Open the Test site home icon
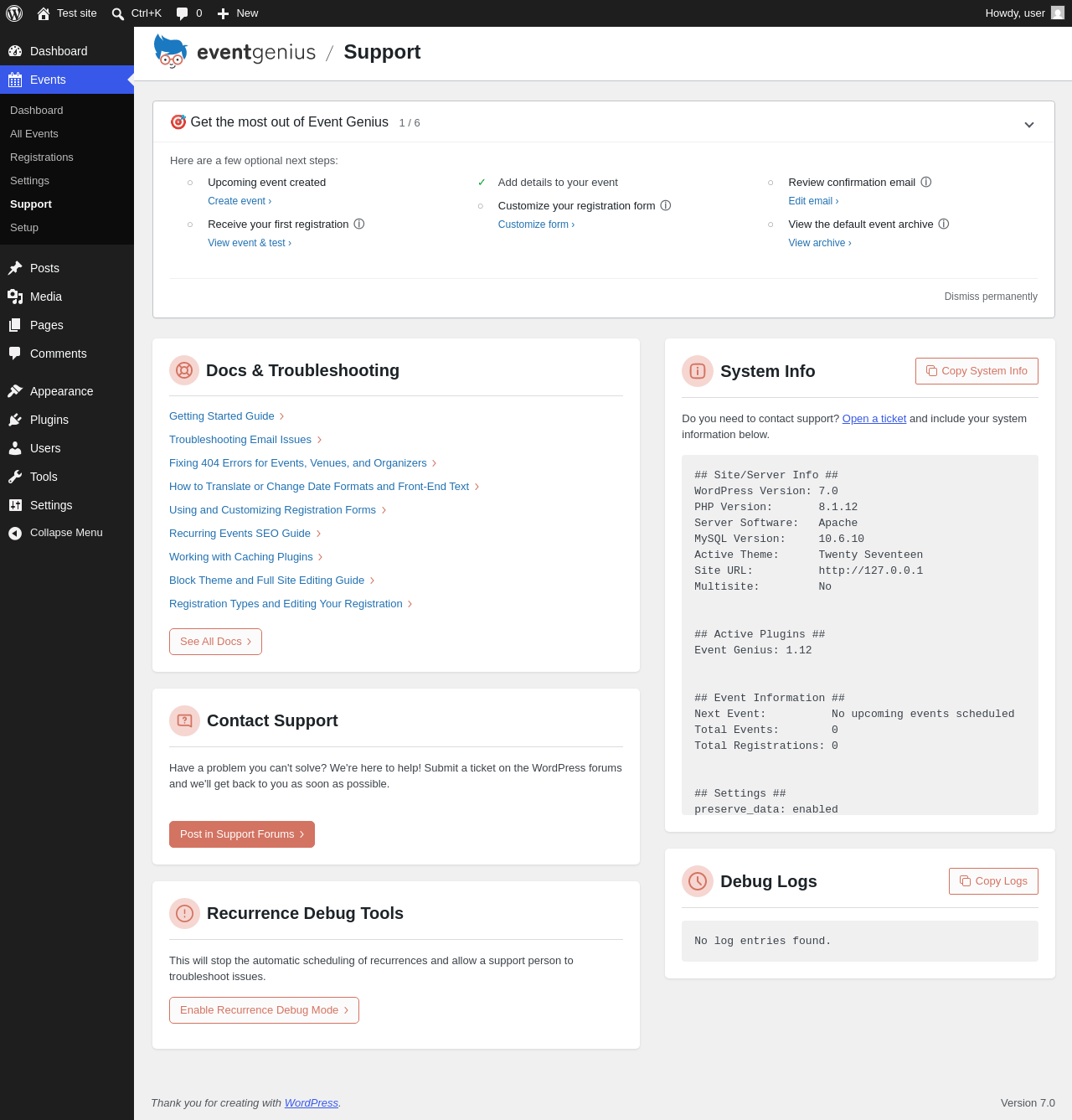1072x1120 pixels. pyautogui.click(x=44, y=13)
